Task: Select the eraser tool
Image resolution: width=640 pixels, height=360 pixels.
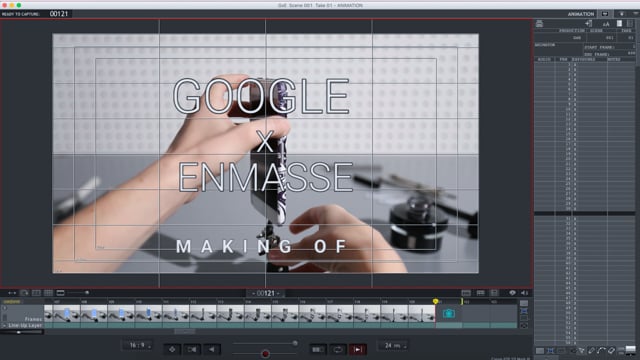Action: tap(611, 351)
